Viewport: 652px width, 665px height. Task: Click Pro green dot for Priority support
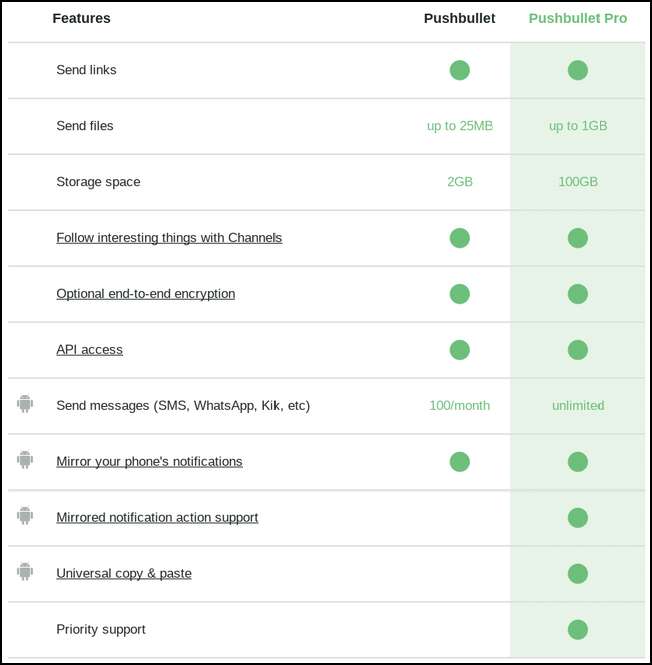pyautogui.click(x=577, y=630)
